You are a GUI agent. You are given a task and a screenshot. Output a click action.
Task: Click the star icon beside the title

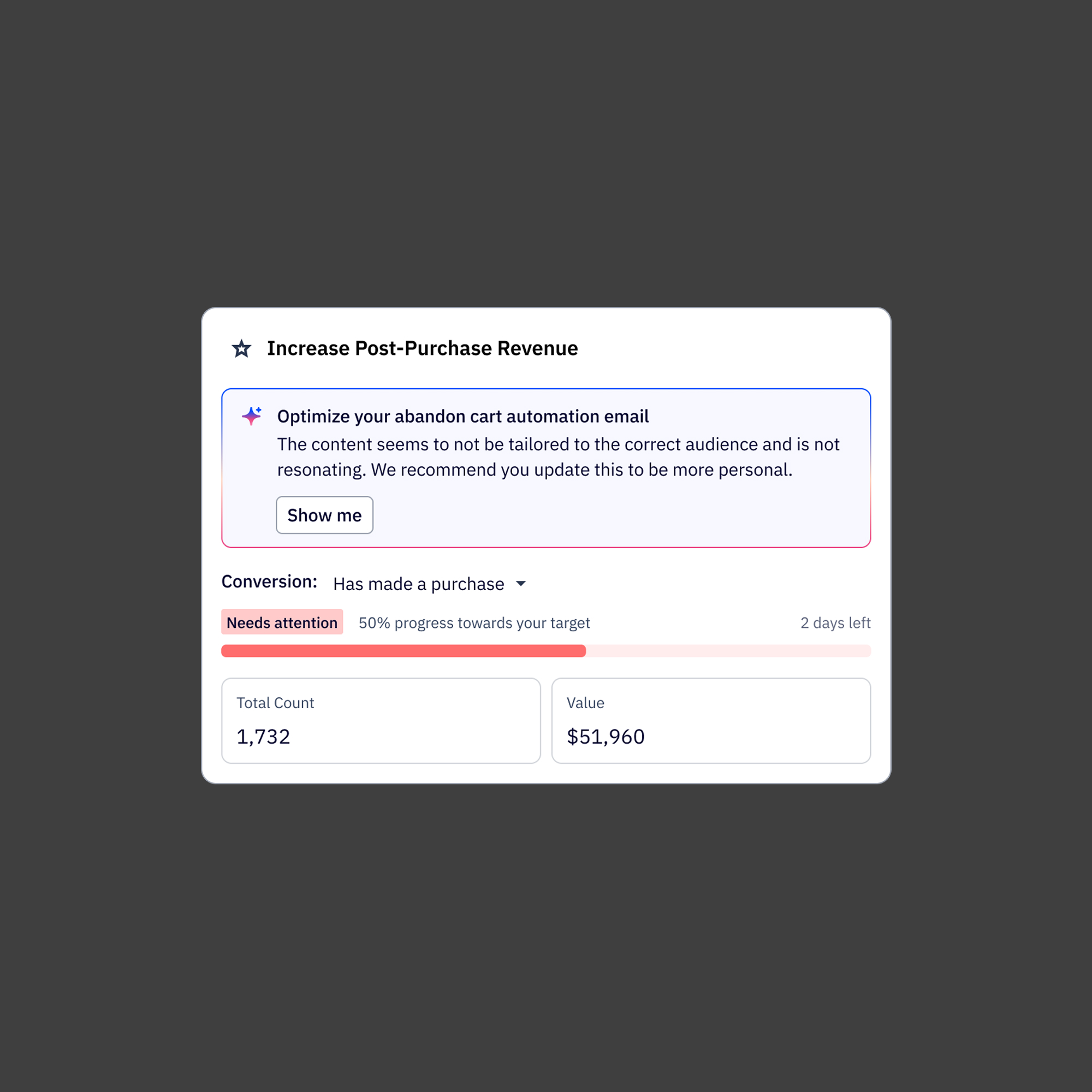coord(241,349)
